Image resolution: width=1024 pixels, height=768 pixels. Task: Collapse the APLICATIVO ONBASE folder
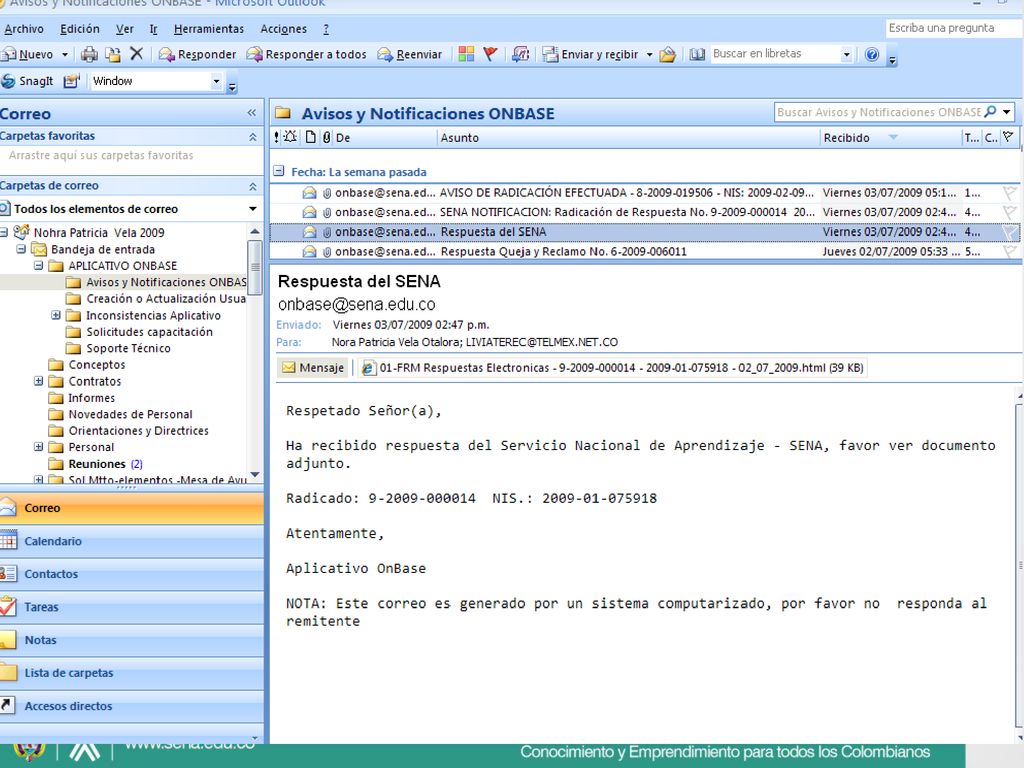[x=39, y=265]
